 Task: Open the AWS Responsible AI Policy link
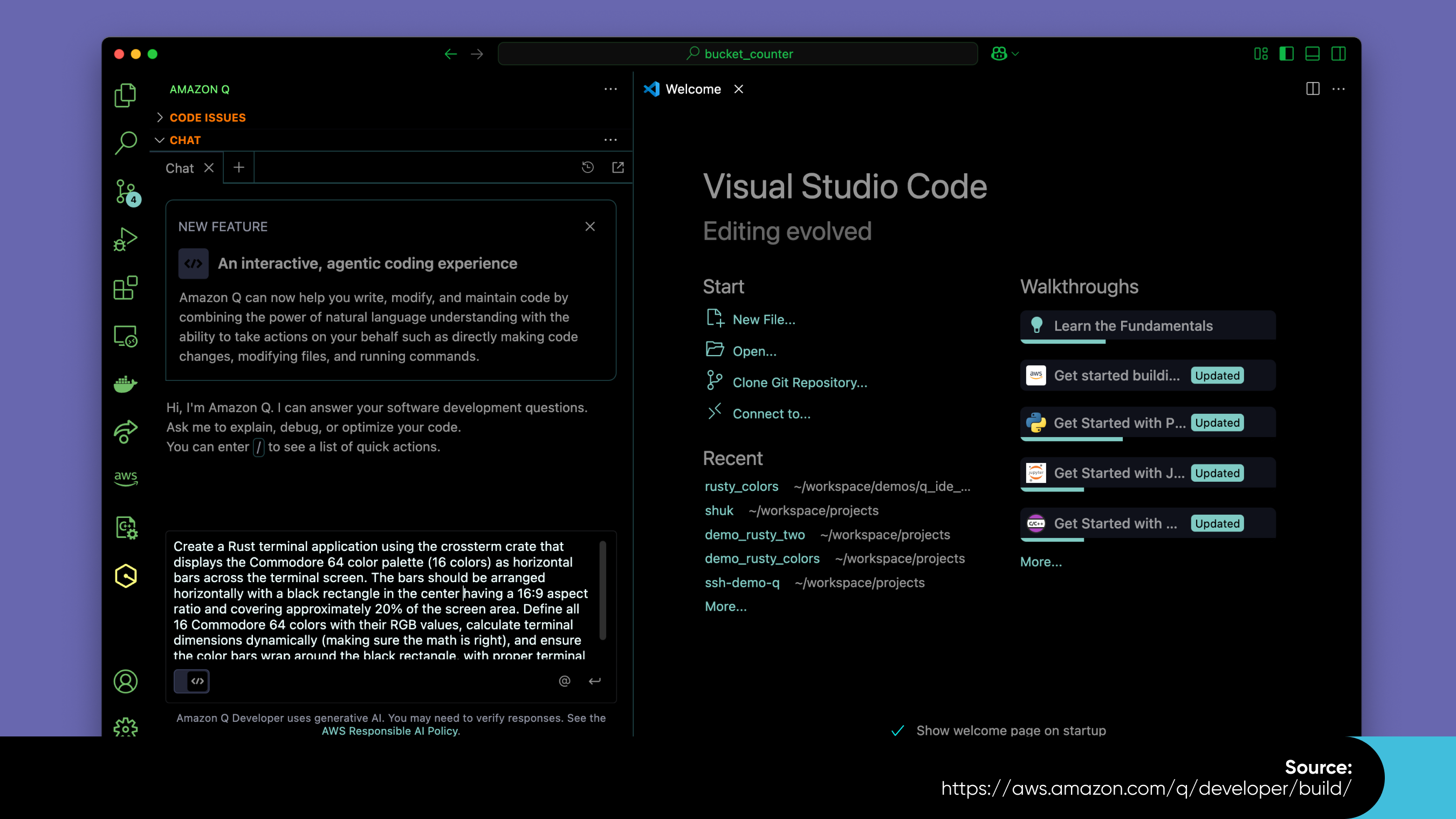point(390,731)
